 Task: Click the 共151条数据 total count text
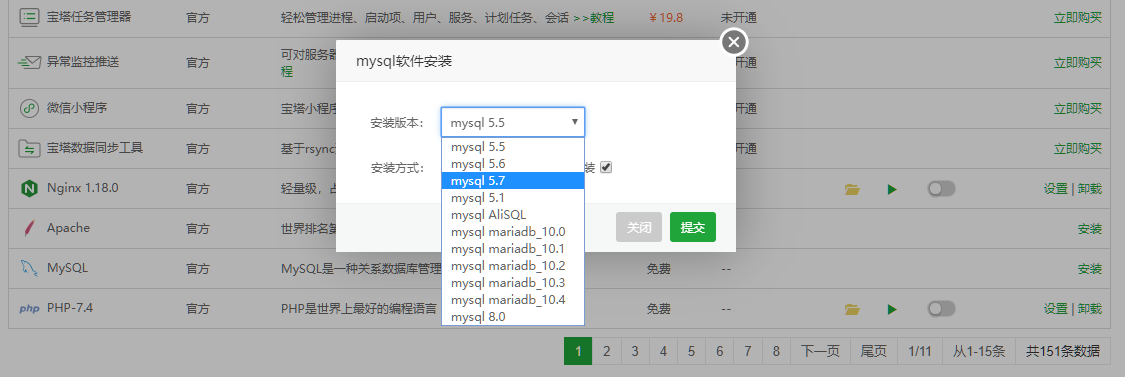1063,351
